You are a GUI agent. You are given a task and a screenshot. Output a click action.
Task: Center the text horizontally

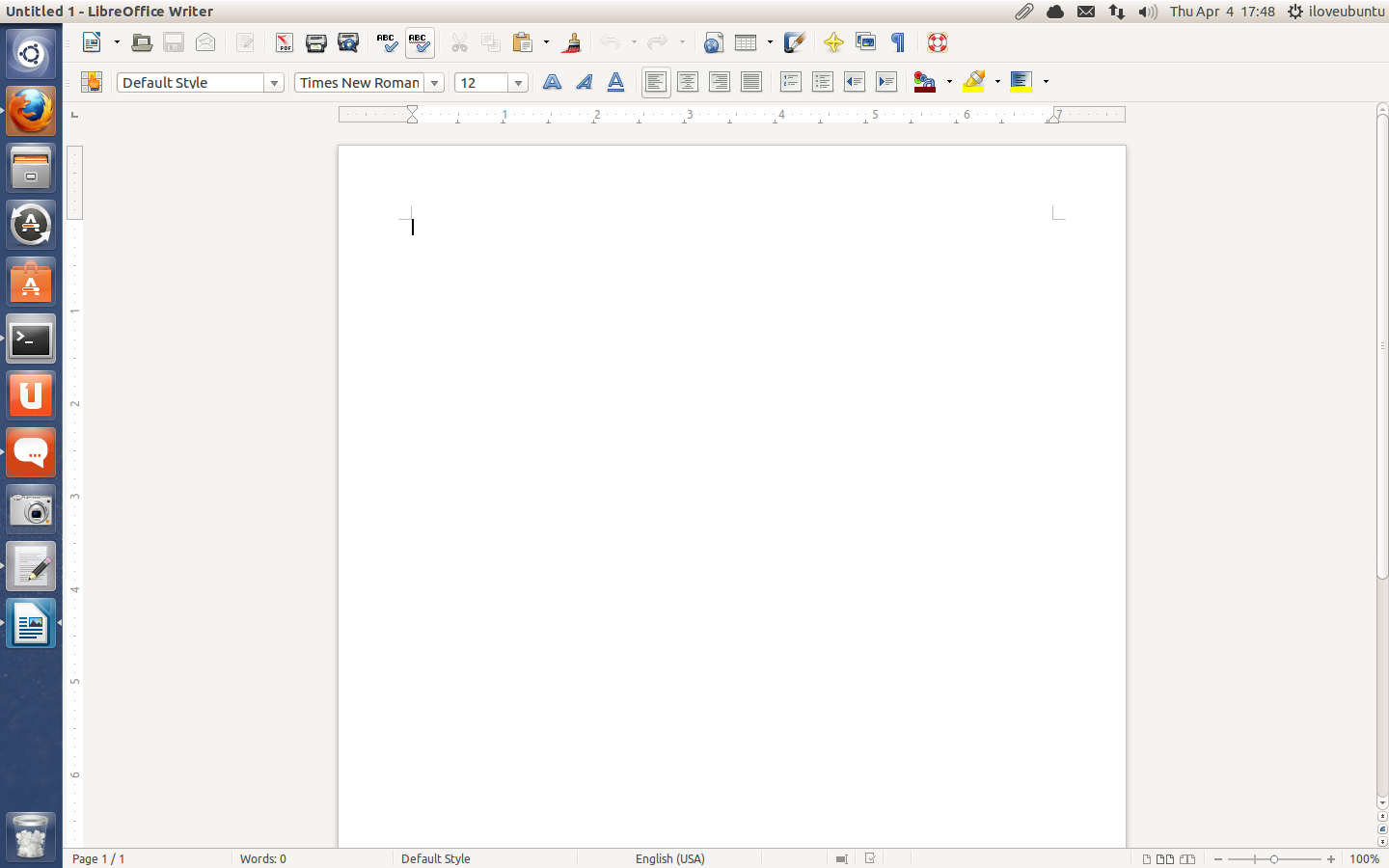(x=687, y=82)
